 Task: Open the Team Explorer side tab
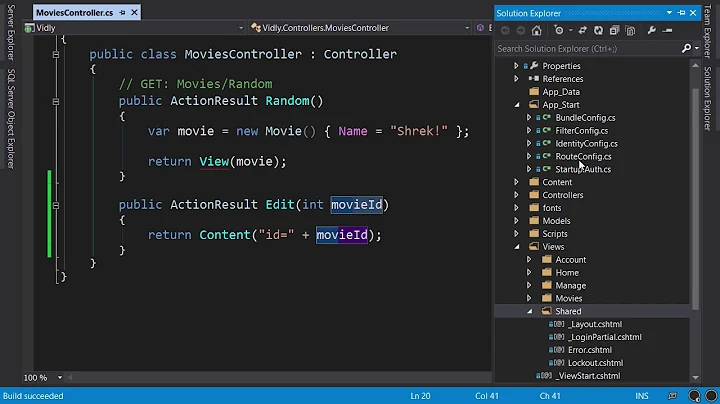coord(708,31)
